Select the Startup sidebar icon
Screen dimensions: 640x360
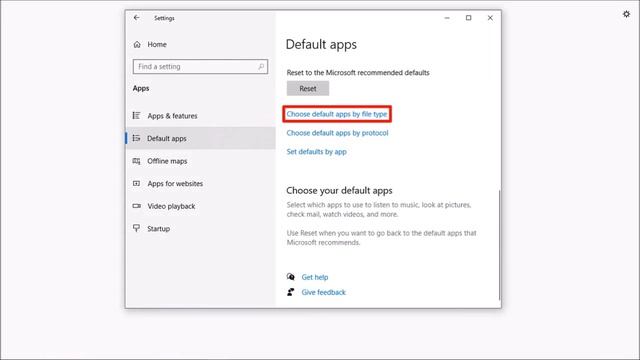(x=136, y=228)
